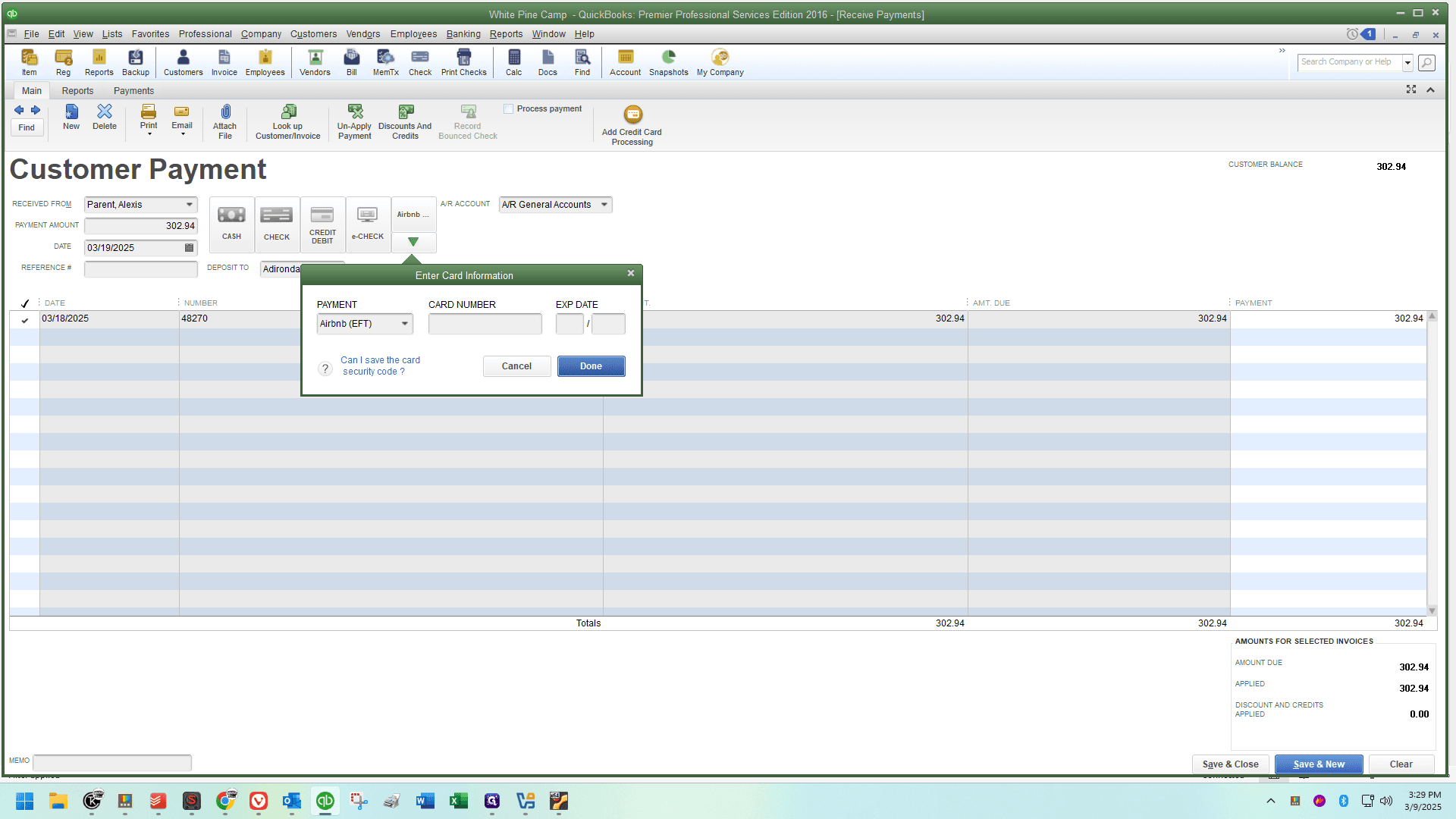Screen dimensions: 1456x819
Task: Open the Customers center icon
Action: (183, 62)
